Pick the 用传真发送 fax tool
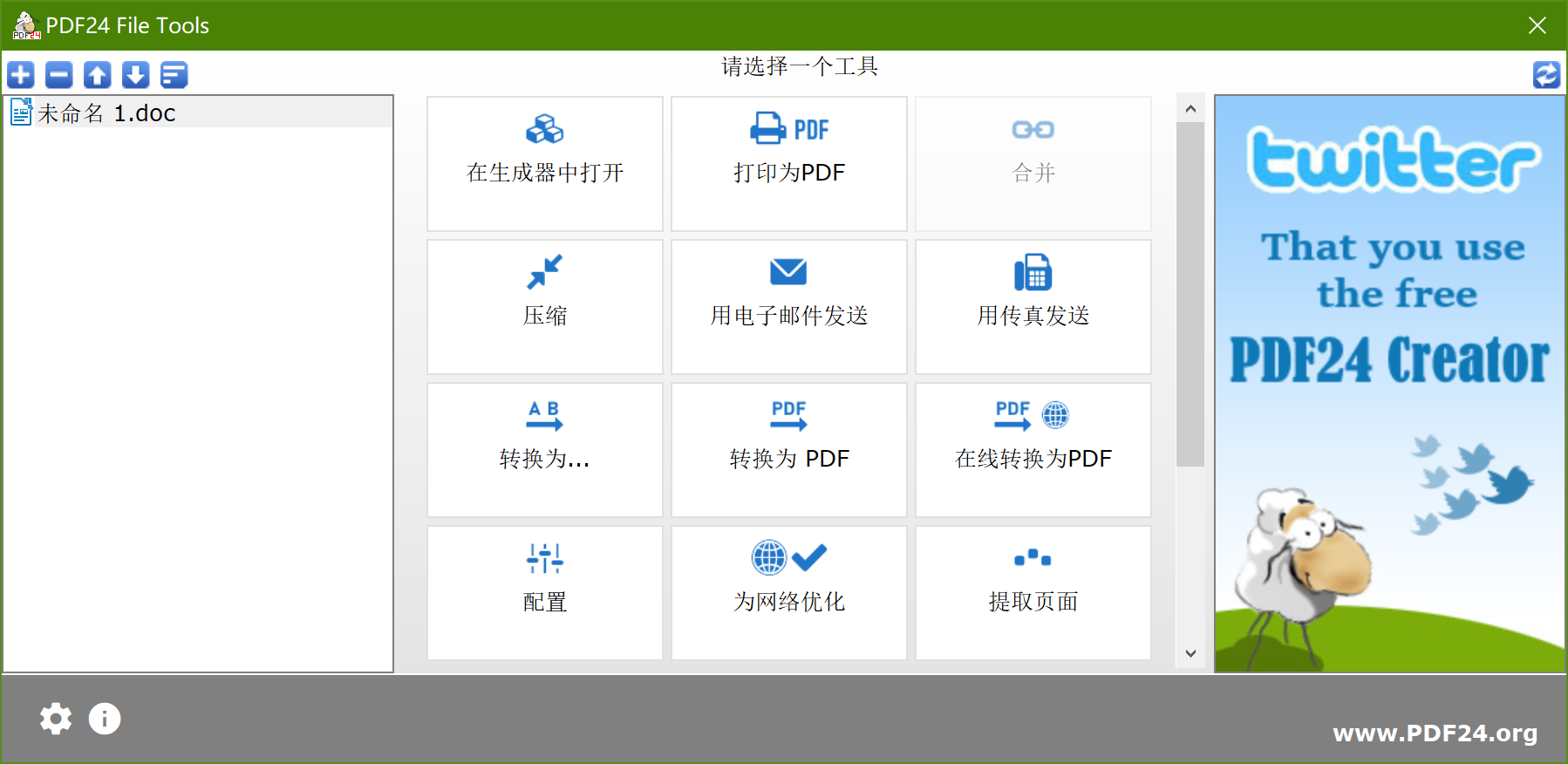 click(x=1033, y=307)
